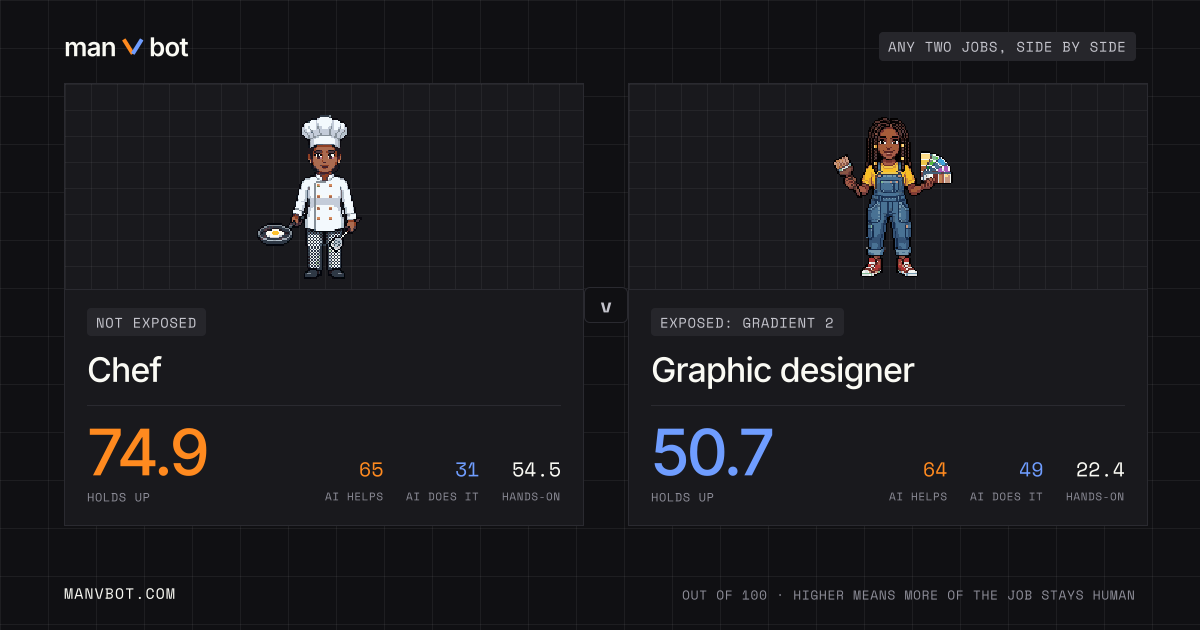Image resolution: width=1200 pixels, height=630 pixels.
Task: Click Graphic designer's 'AI HELPS' value 64
Action: pos(935,470)
